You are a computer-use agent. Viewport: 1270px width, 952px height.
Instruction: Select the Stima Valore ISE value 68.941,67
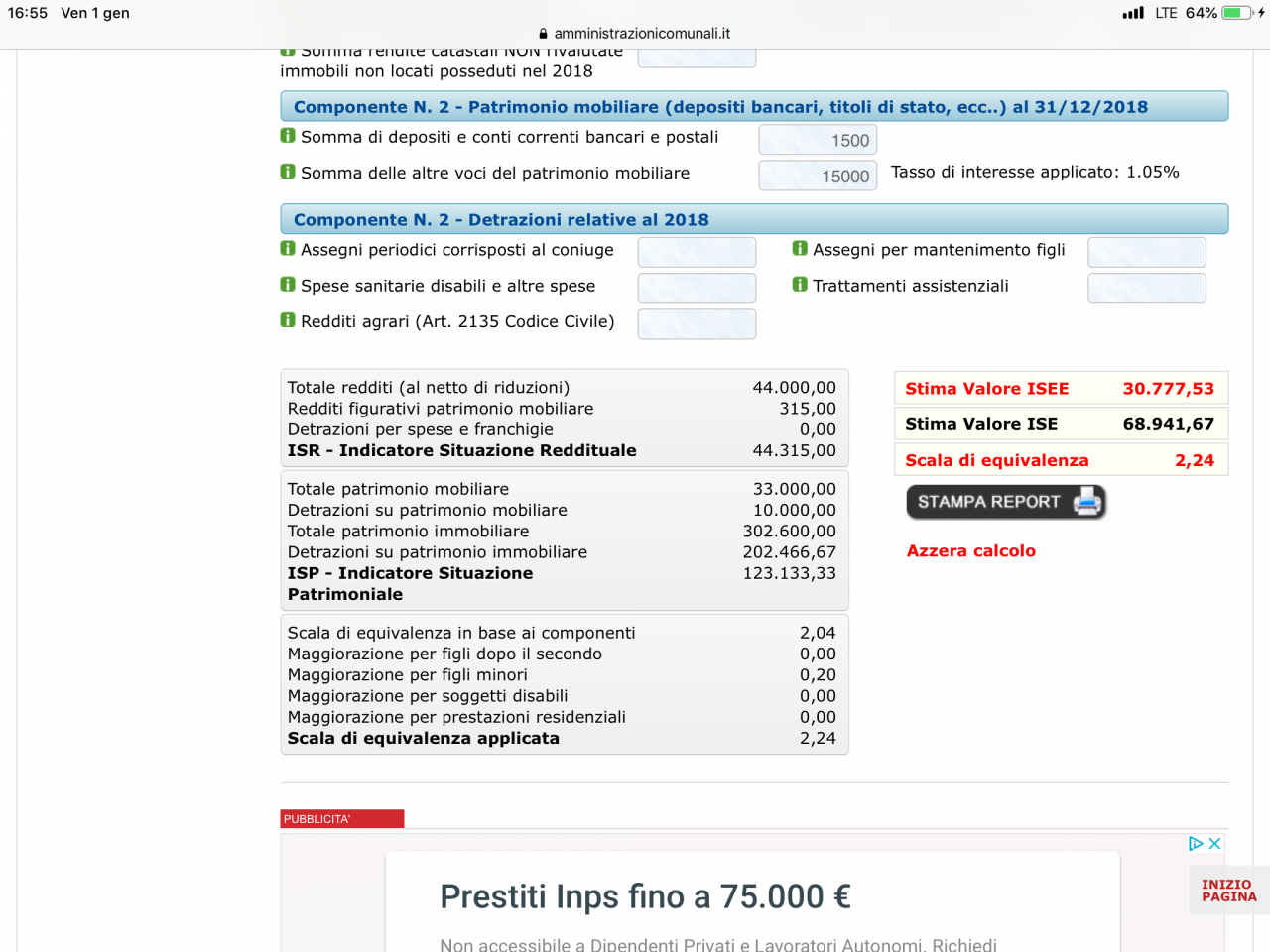coord(1169,424)
